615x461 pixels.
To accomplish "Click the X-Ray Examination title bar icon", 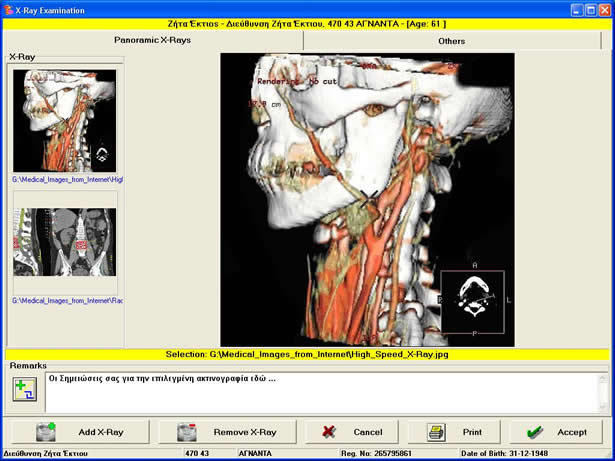I will click(9, 9).
